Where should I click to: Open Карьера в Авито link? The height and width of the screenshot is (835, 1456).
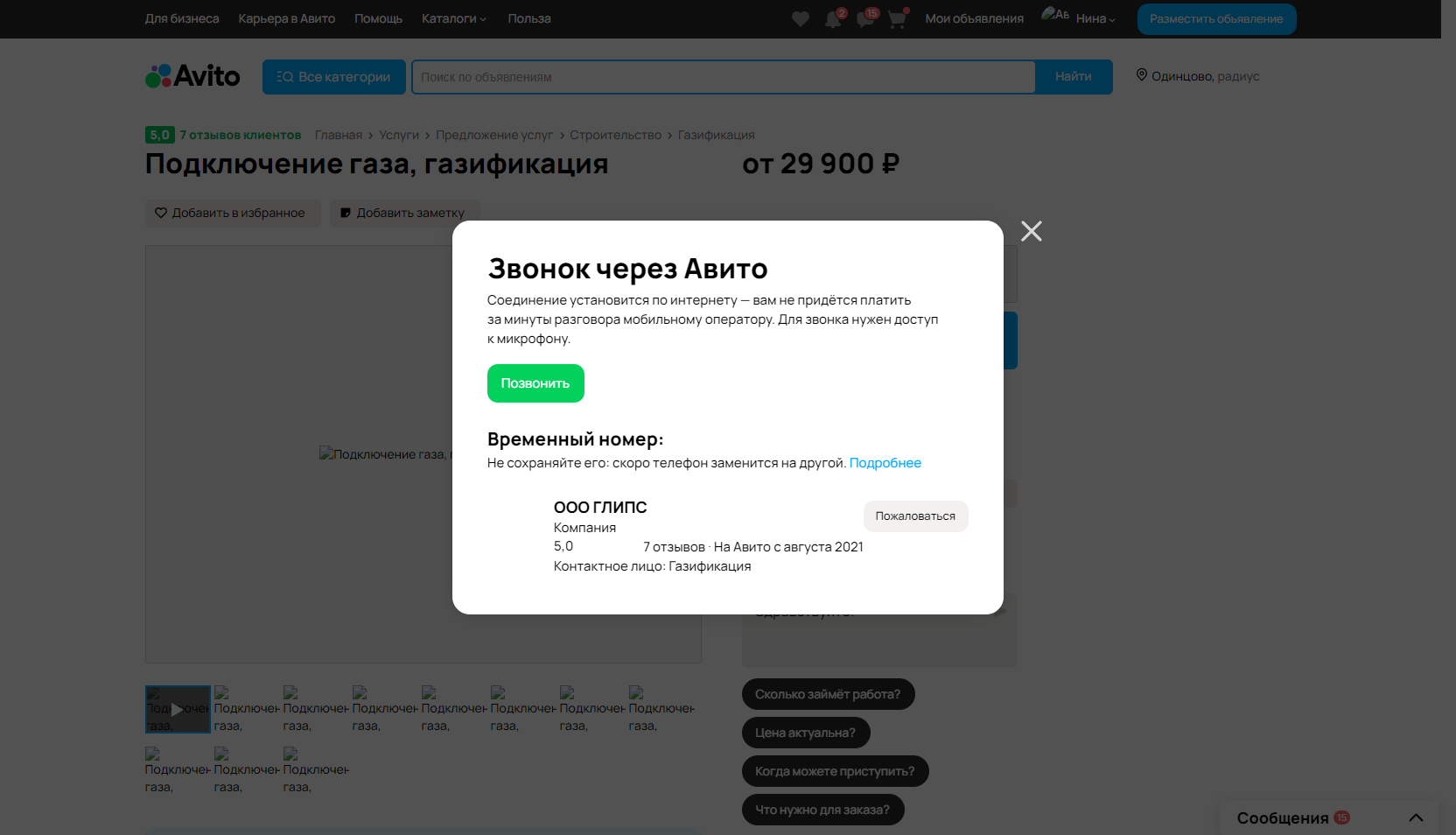287,18
